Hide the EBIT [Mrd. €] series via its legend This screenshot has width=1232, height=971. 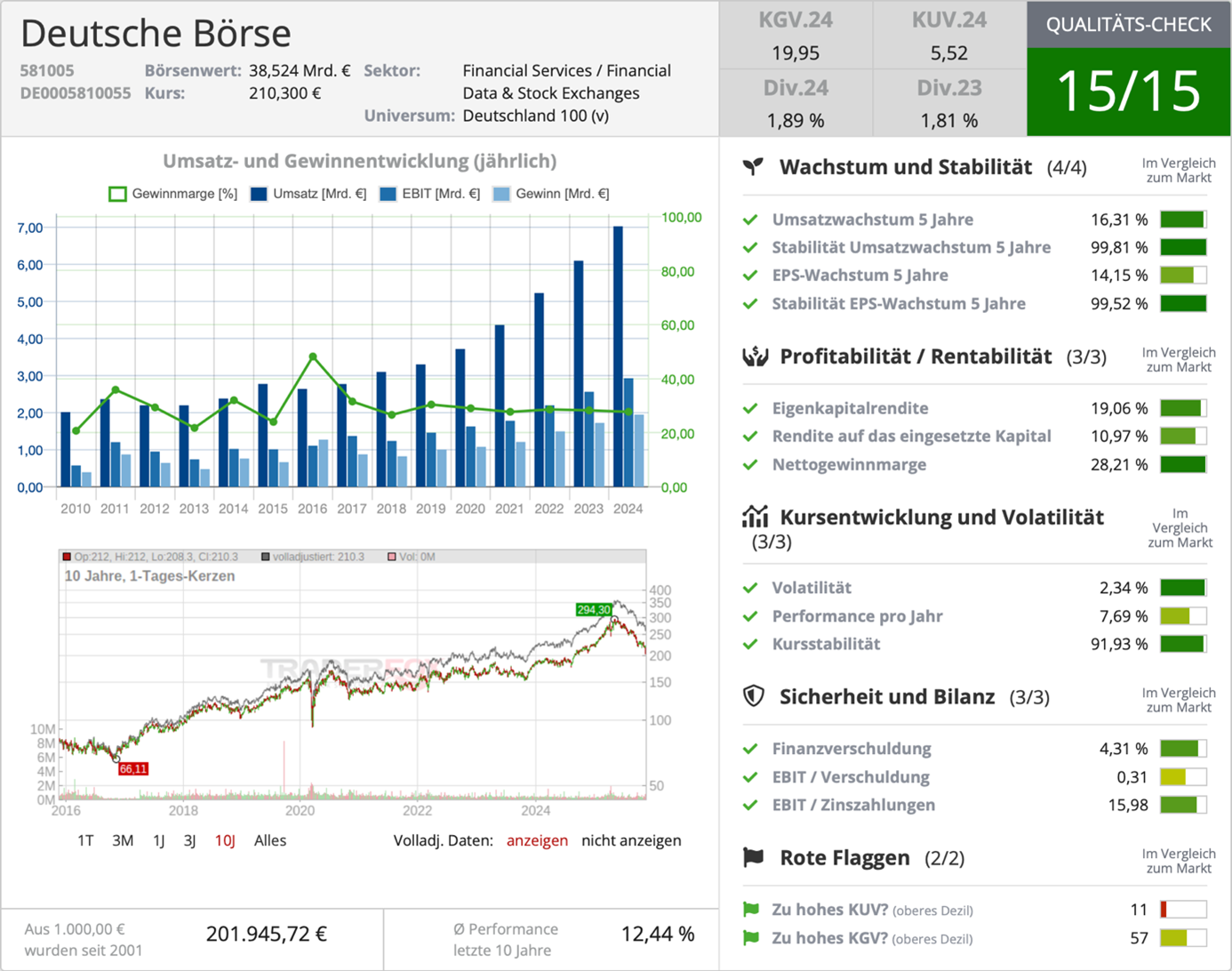(440, 193)
